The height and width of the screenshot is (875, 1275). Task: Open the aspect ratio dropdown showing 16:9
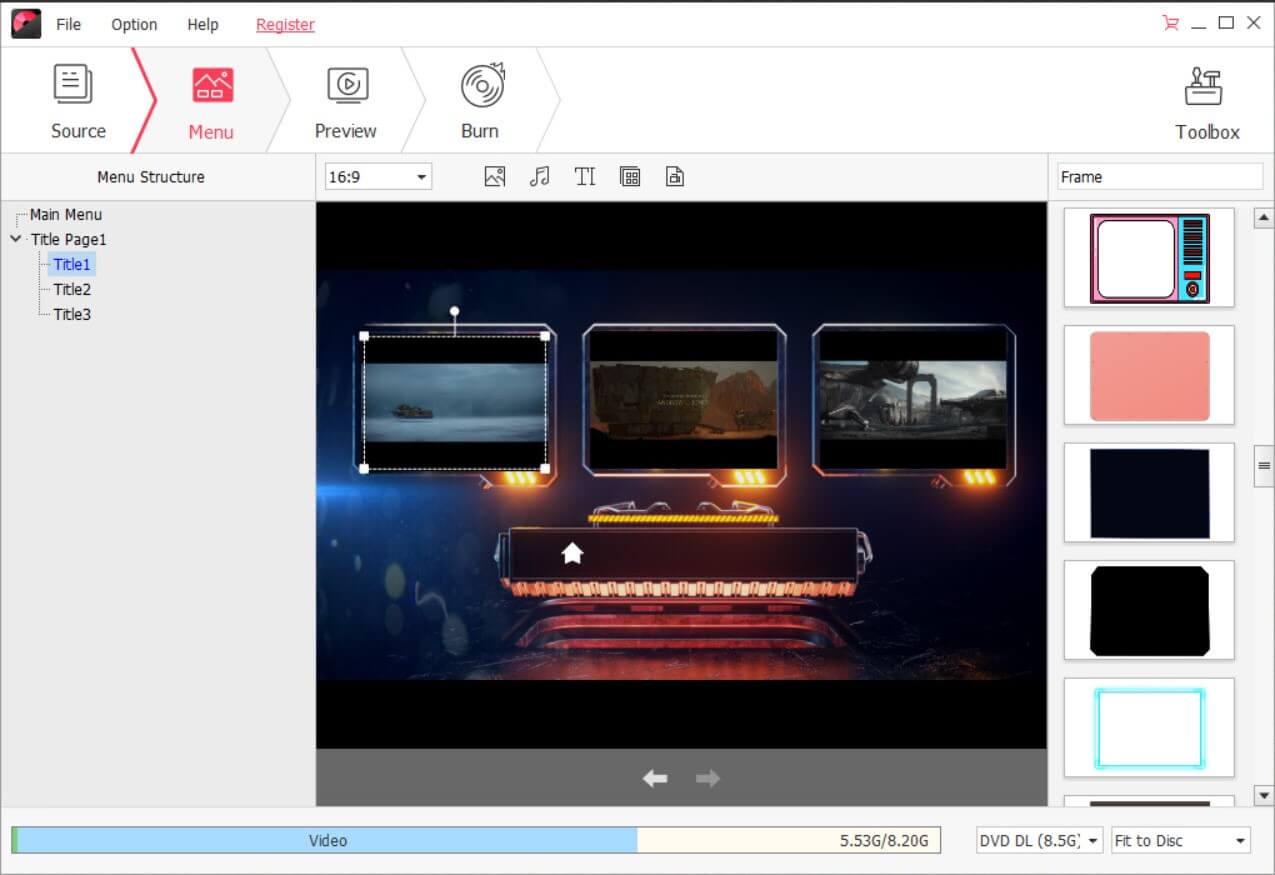(x=376, y=176)
